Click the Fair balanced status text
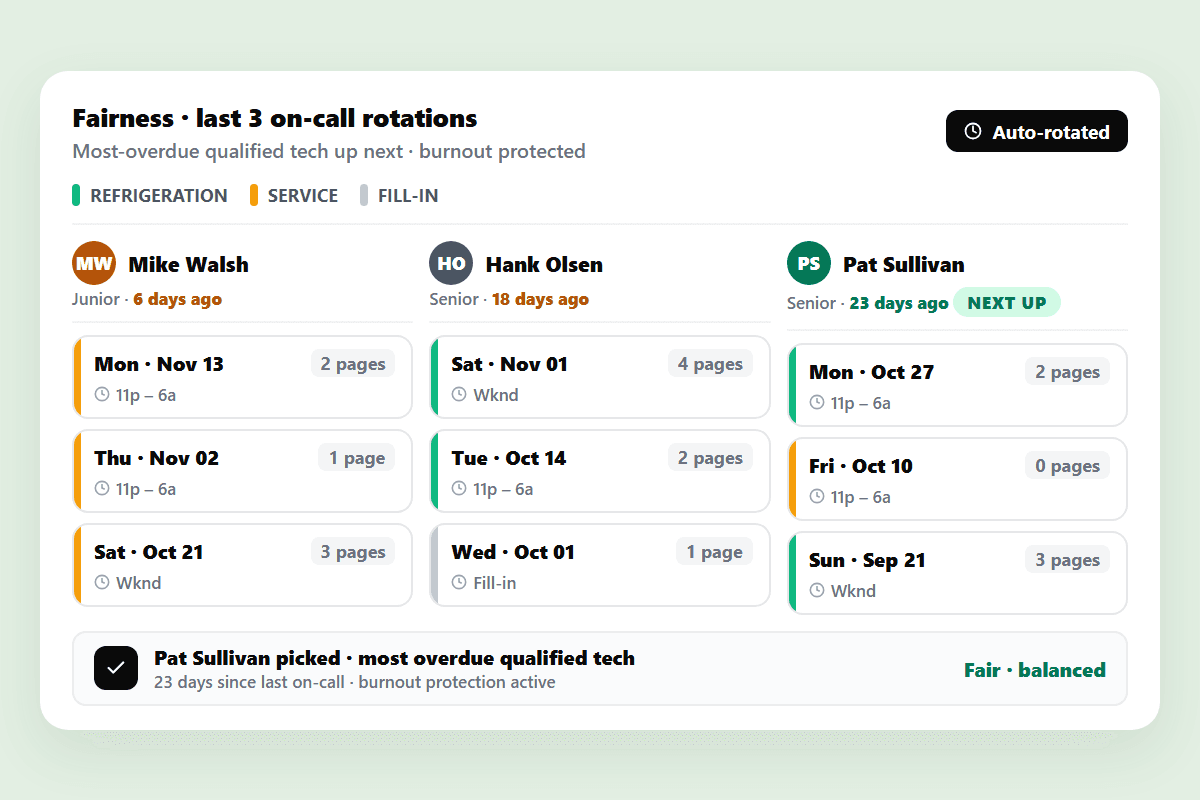Screen dimensions: 1200x800 (1035, 670)
